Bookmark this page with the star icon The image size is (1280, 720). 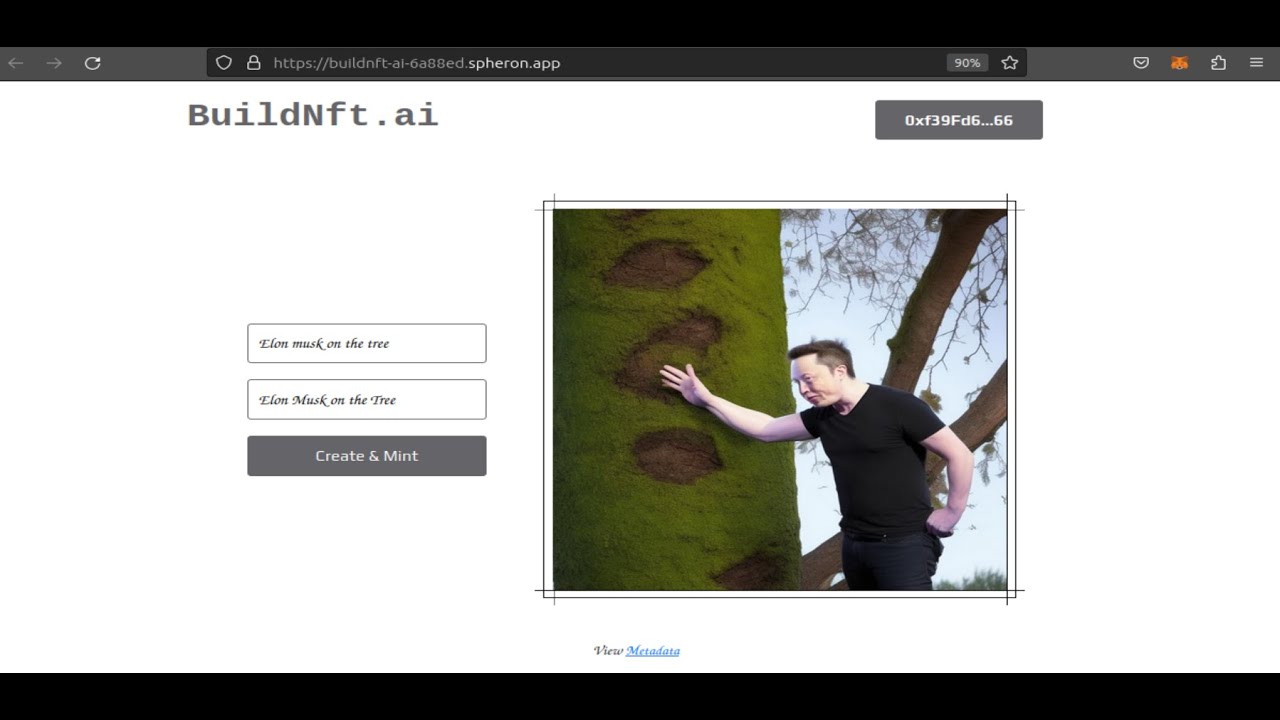pyautogui.click(x=1010, y=63)
